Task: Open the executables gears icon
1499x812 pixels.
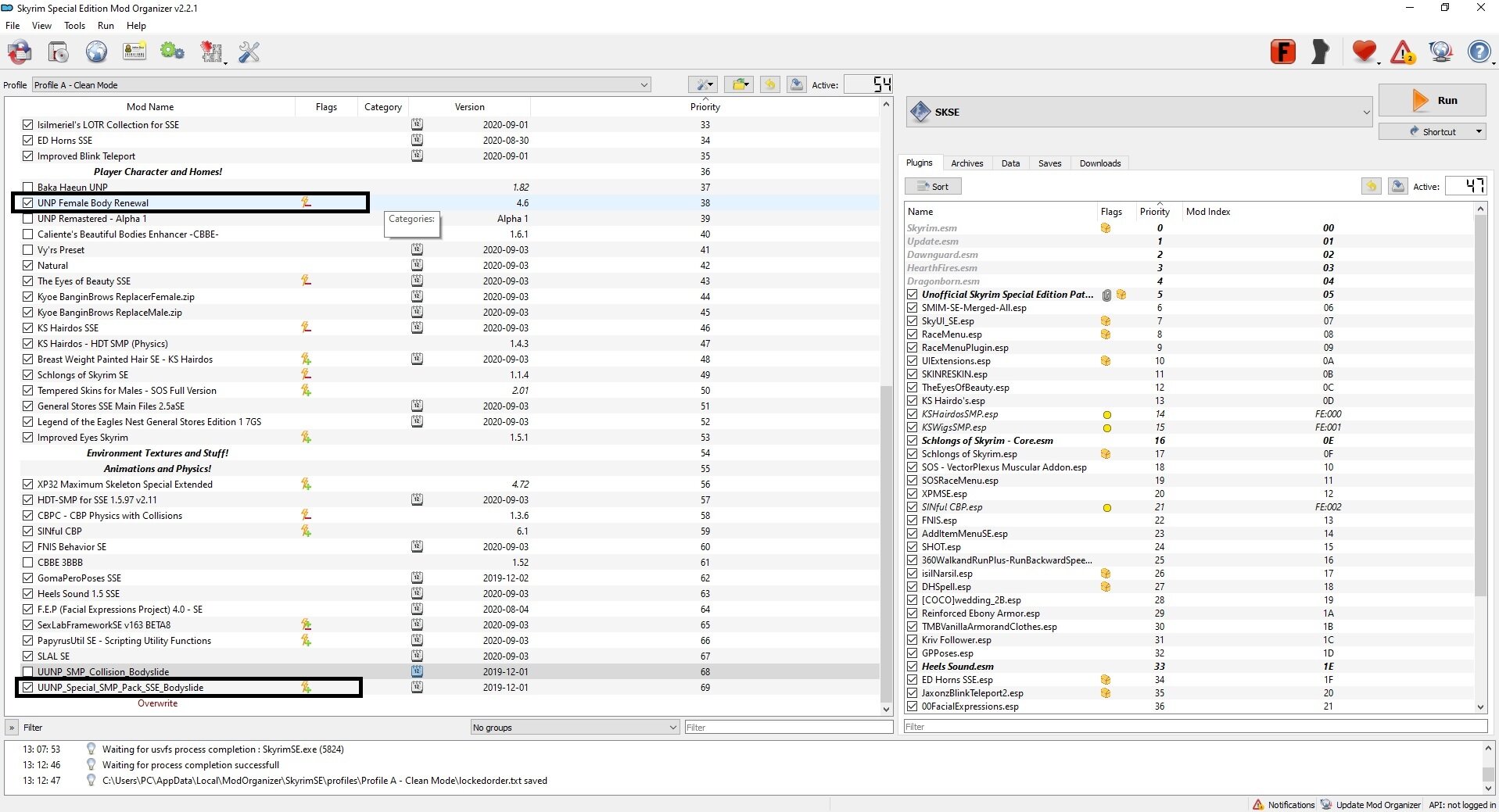Action: pos(172,52)
